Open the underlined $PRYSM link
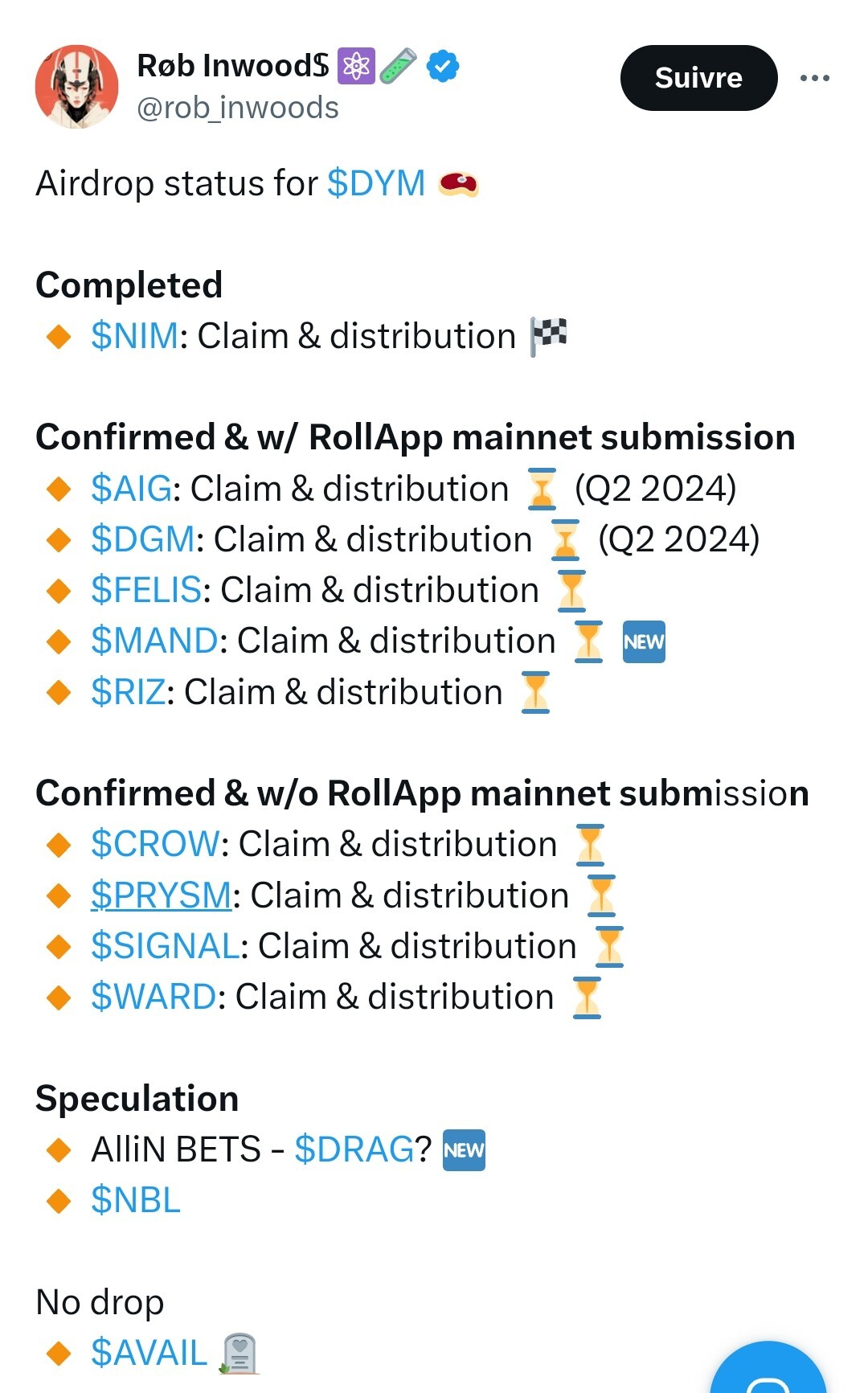This screenshot has height=1393, width=868. click(x=161, y=895)
